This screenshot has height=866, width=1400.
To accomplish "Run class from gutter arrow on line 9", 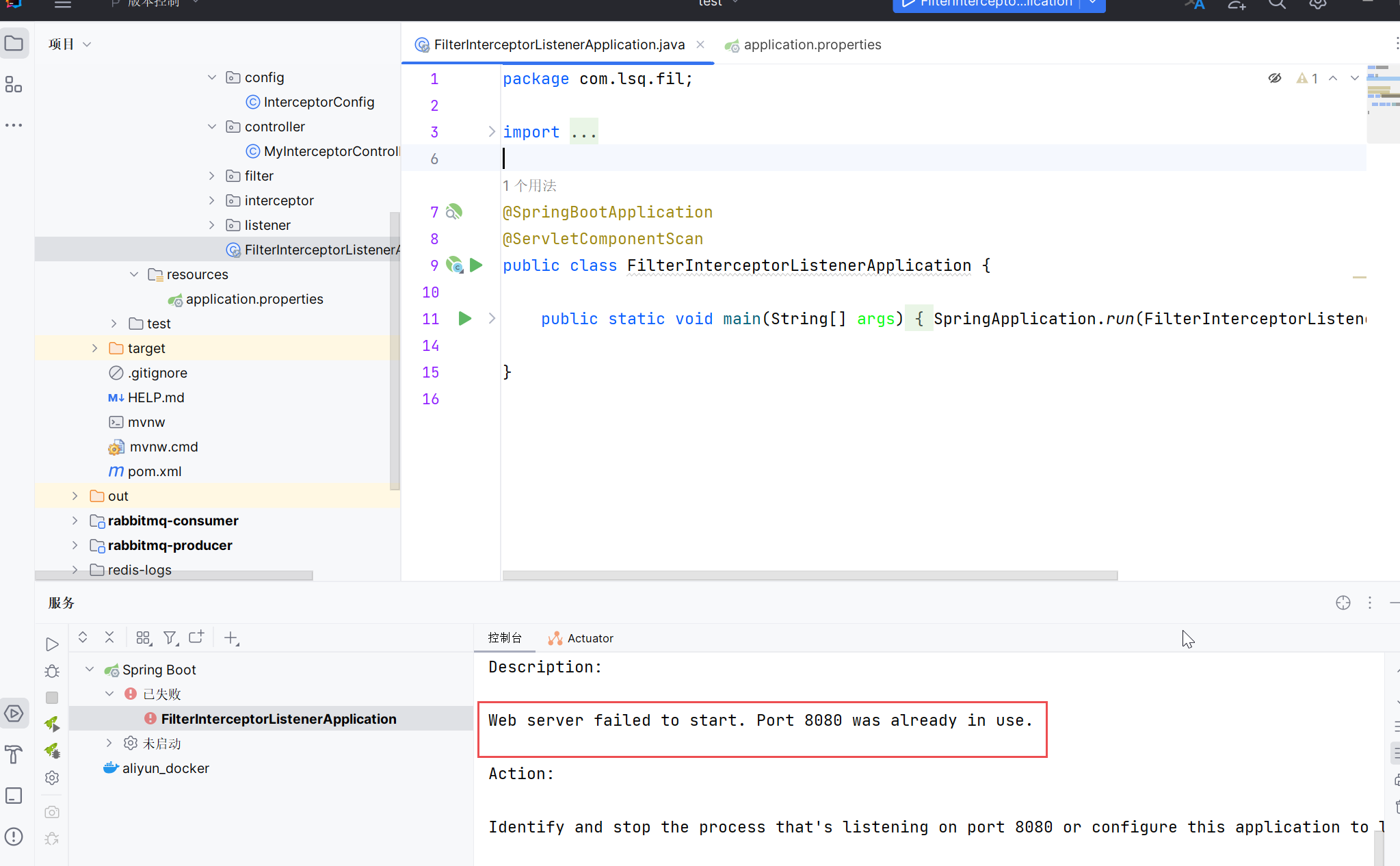I will coord(476,265).
